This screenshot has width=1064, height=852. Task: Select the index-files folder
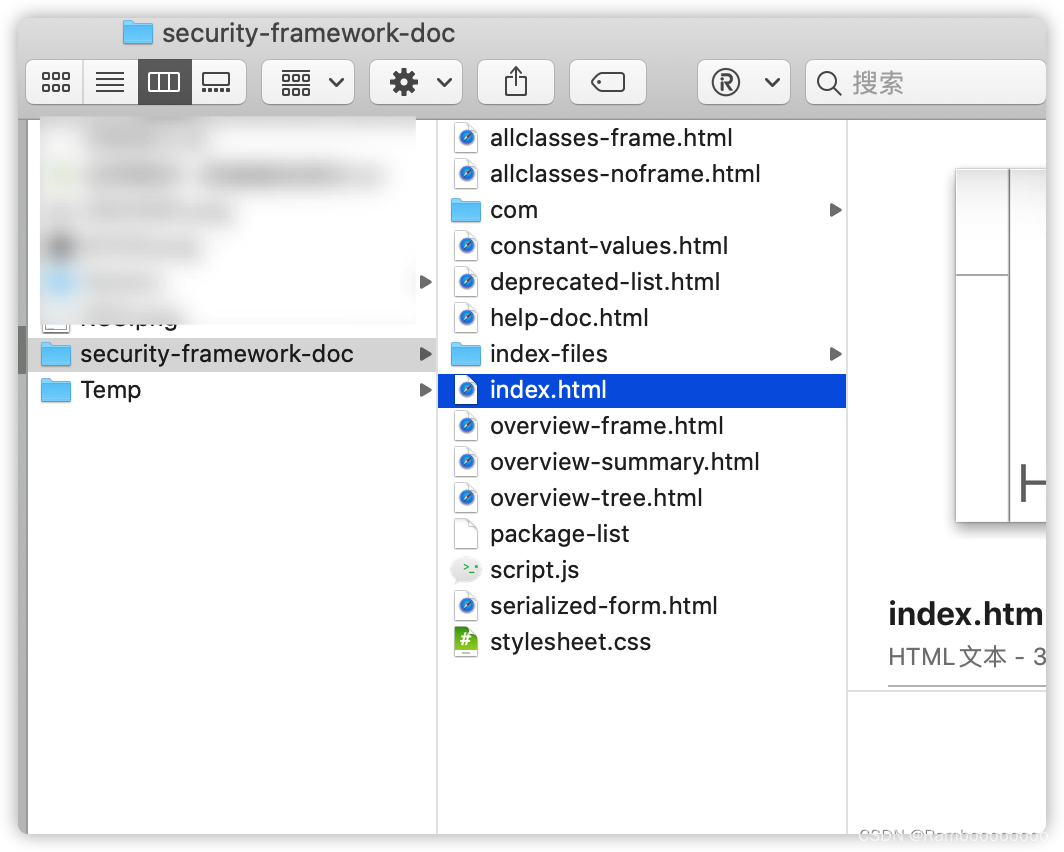(x=641, y=353)
